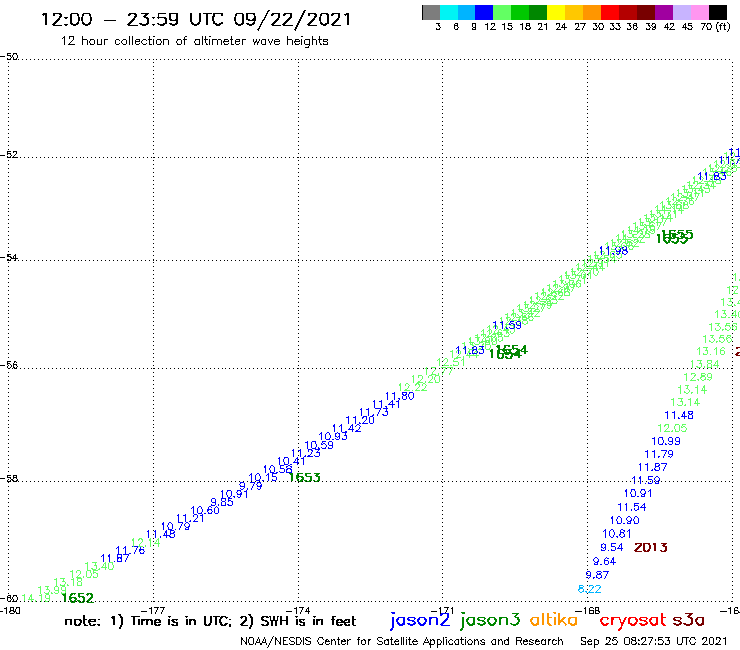Click the black swatch in the color scale
This screenshot has width=740, height=650.
717,12
